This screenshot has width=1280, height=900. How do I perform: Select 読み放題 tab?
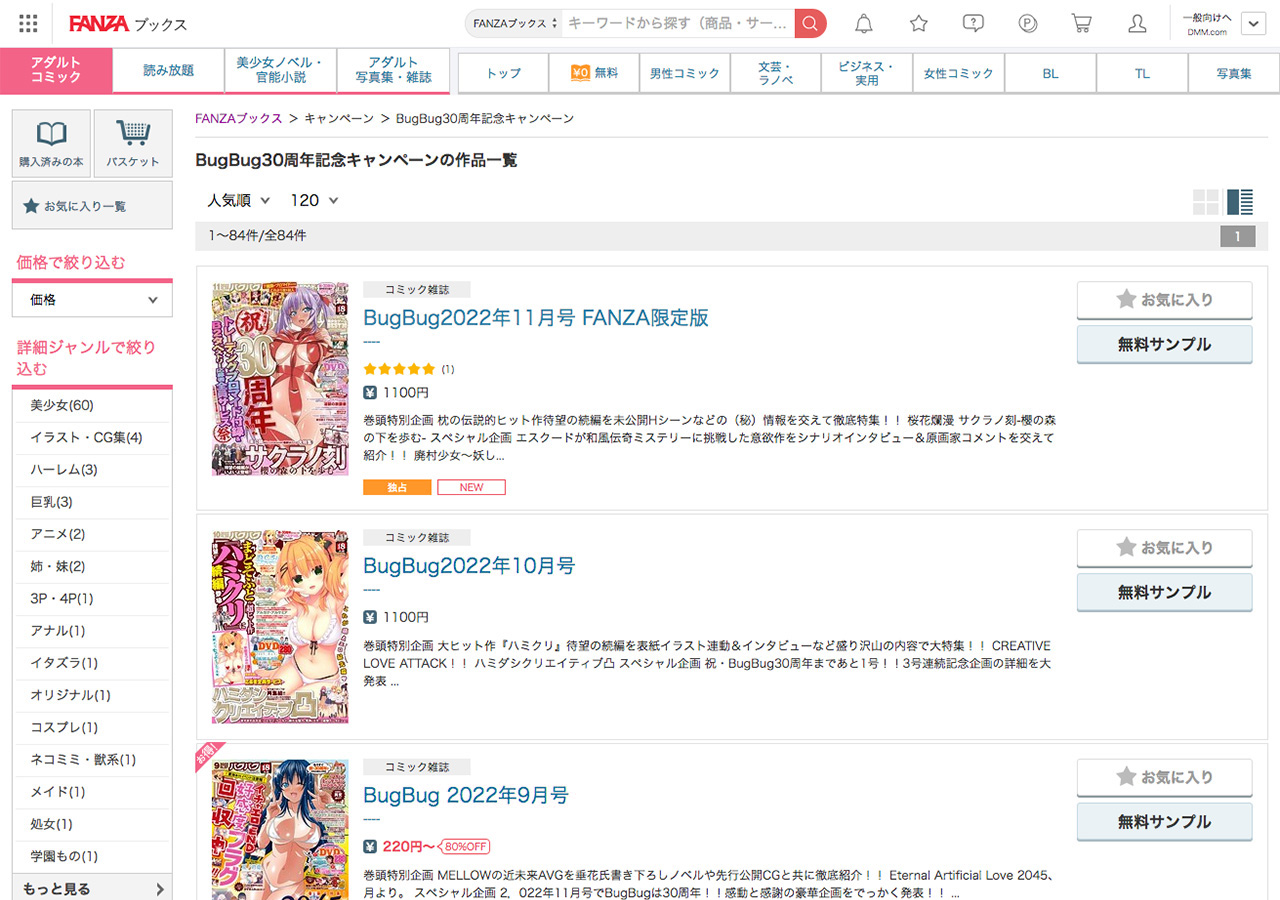(x=168, y=70)
